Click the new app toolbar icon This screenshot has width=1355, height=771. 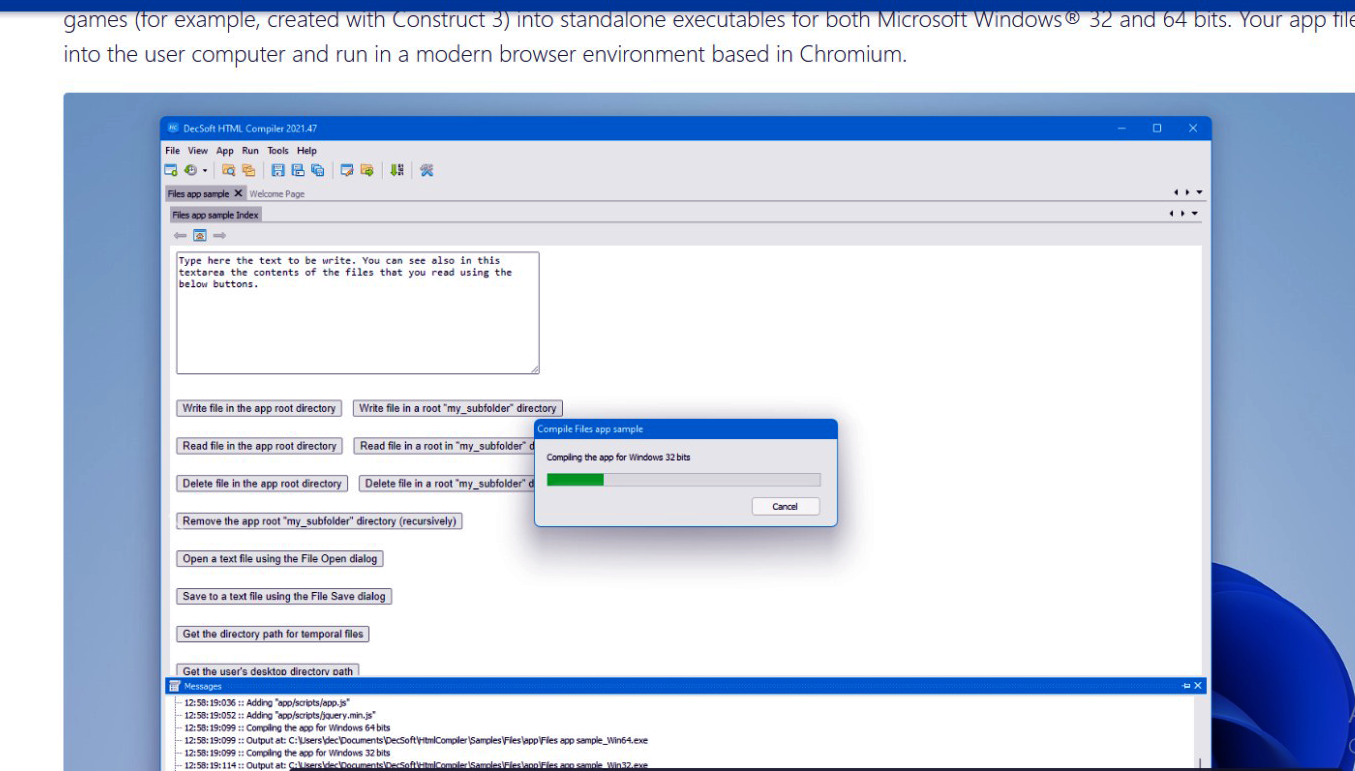[171, 170]
